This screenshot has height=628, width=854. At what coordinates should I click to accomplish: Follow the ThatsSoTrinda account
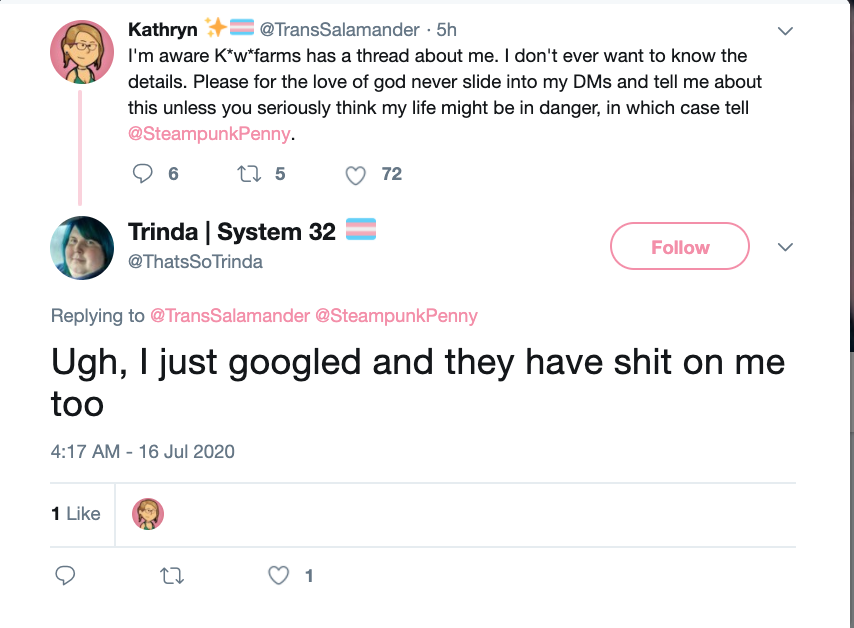[680, 246]
